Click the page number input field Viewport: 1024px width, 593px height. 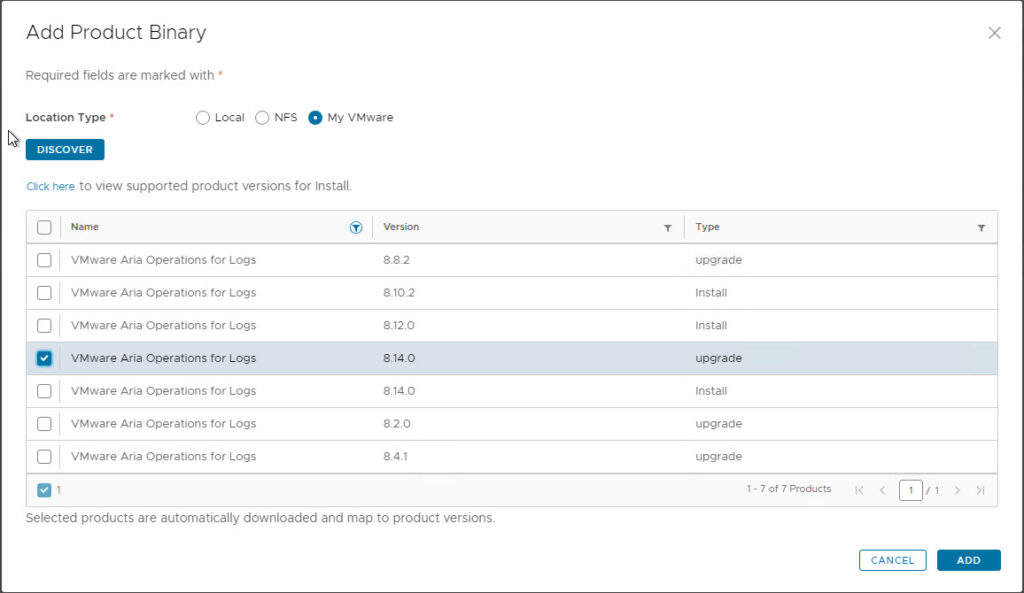(911, 490)
